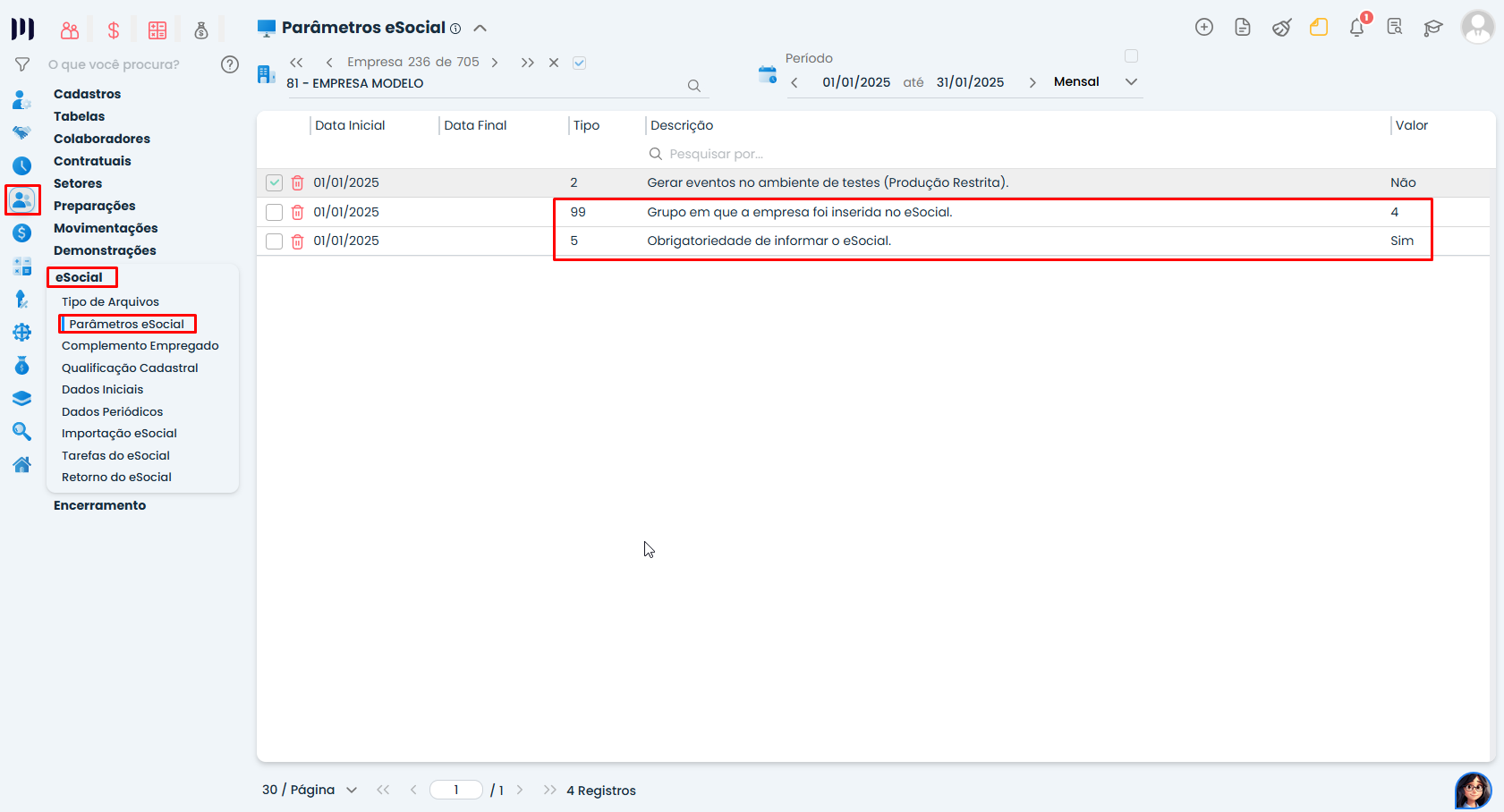Screen dimensions: 1504x812
Task: Open Qualificação Cadastral menu item
Action: [x=130, y=368]
